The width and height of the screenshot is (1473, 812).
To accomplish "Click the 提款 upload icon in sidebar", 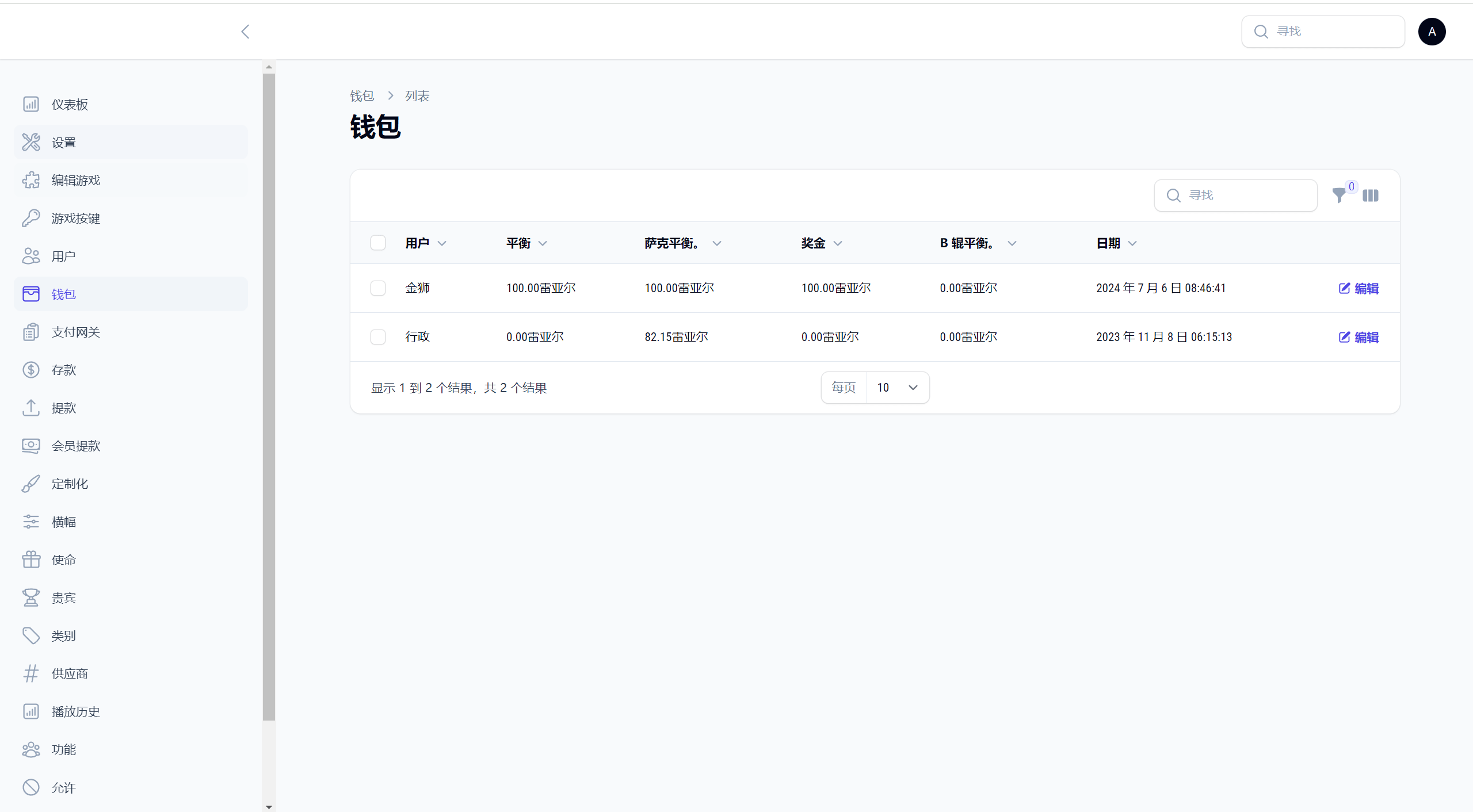I will coord(31,408).
